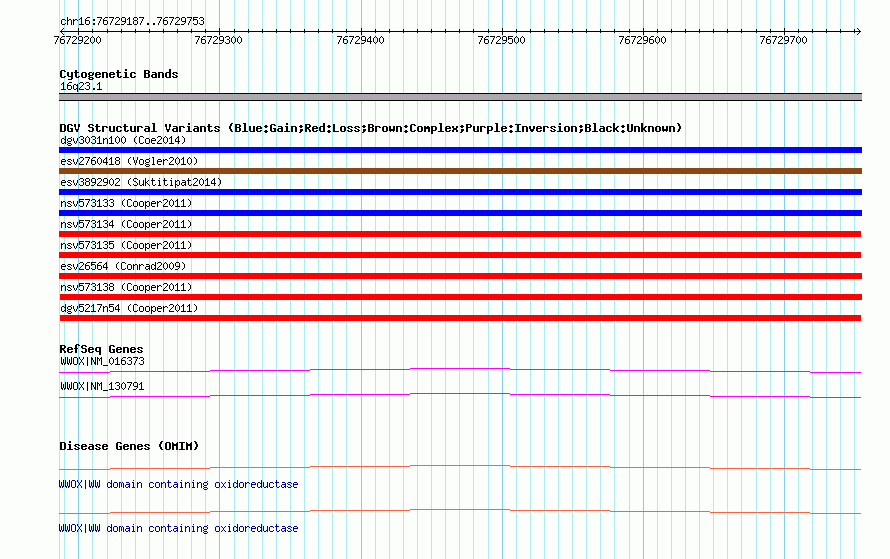Click the red loss bar for nsv573134
This screenshot has width=890, height=559.
(x=460, y=234)
